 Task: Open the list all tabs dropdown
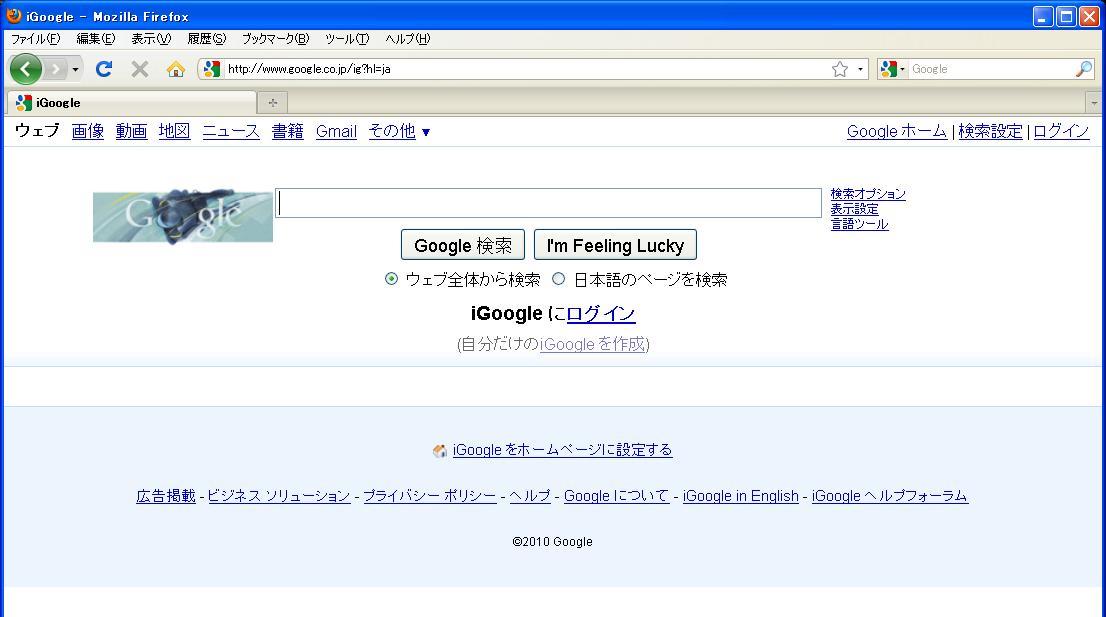click(1094, 103)
